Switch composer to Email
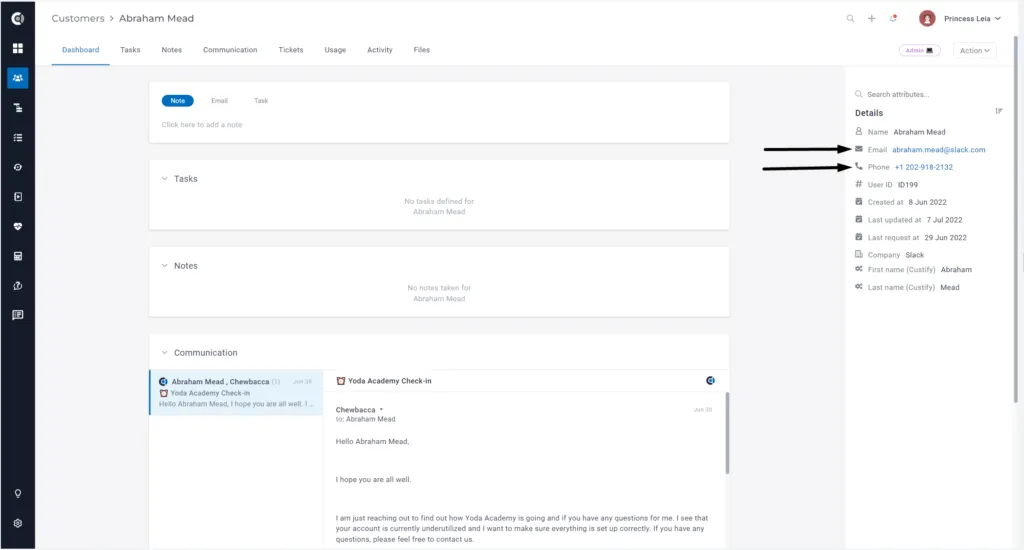Screen dimensions: 1024x550 point(219,101)
